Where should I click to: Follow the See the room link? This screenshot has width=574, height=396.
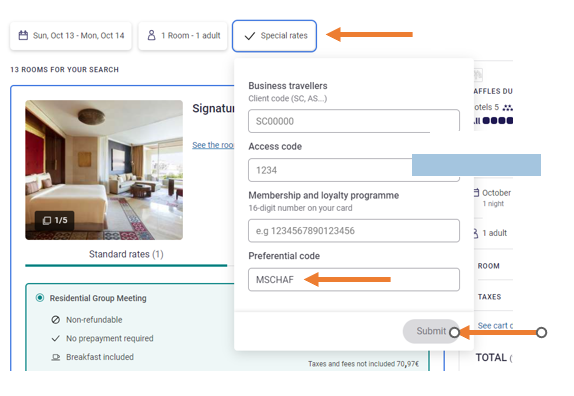(x=213, y=145)
